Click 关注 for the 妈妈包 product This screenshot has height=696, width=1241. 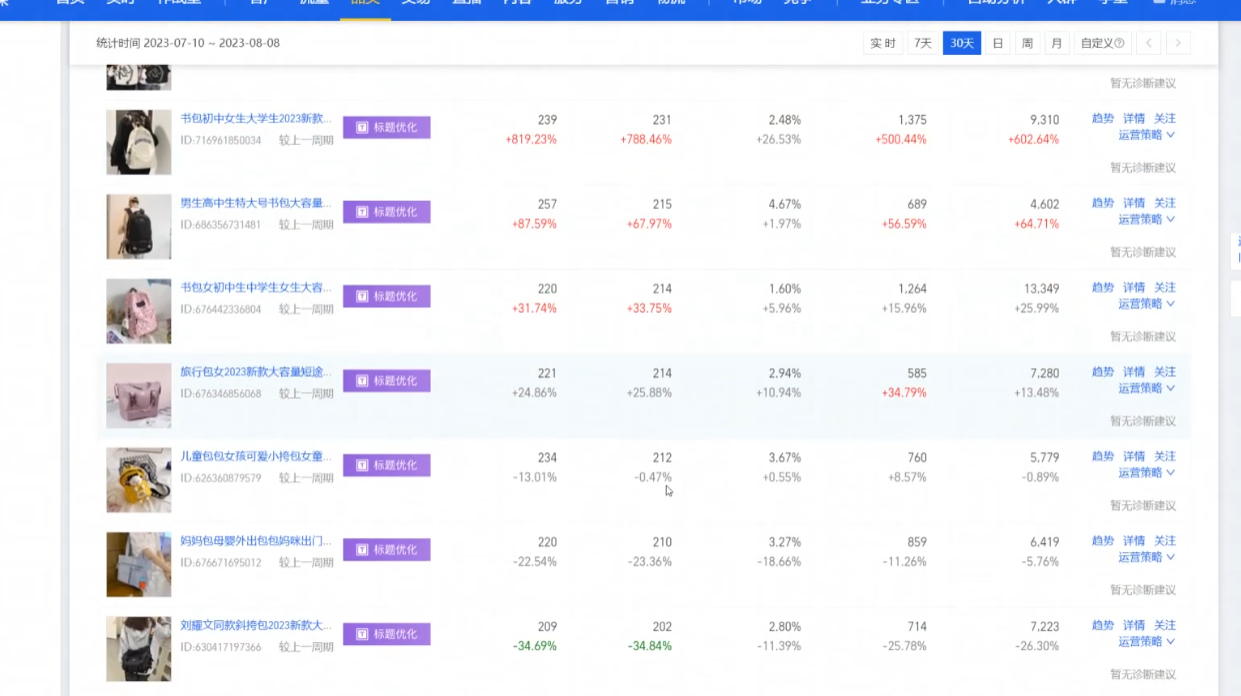[1164, 541]
